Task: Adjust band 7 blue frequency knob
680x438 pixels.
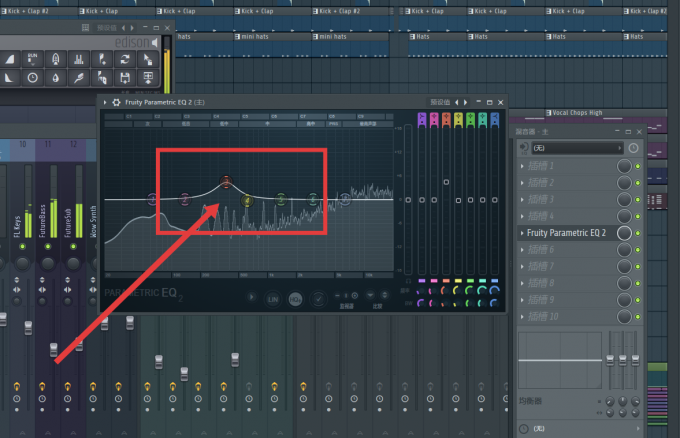Action: [494, 291]
